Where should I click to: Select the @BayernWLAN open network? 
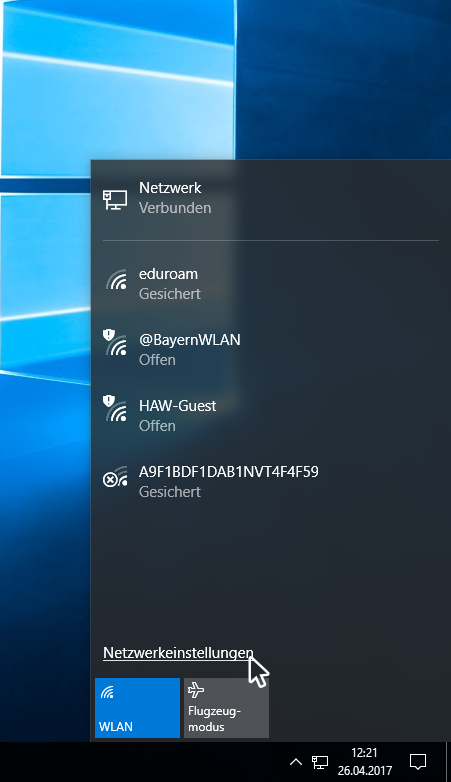[271, 350]
